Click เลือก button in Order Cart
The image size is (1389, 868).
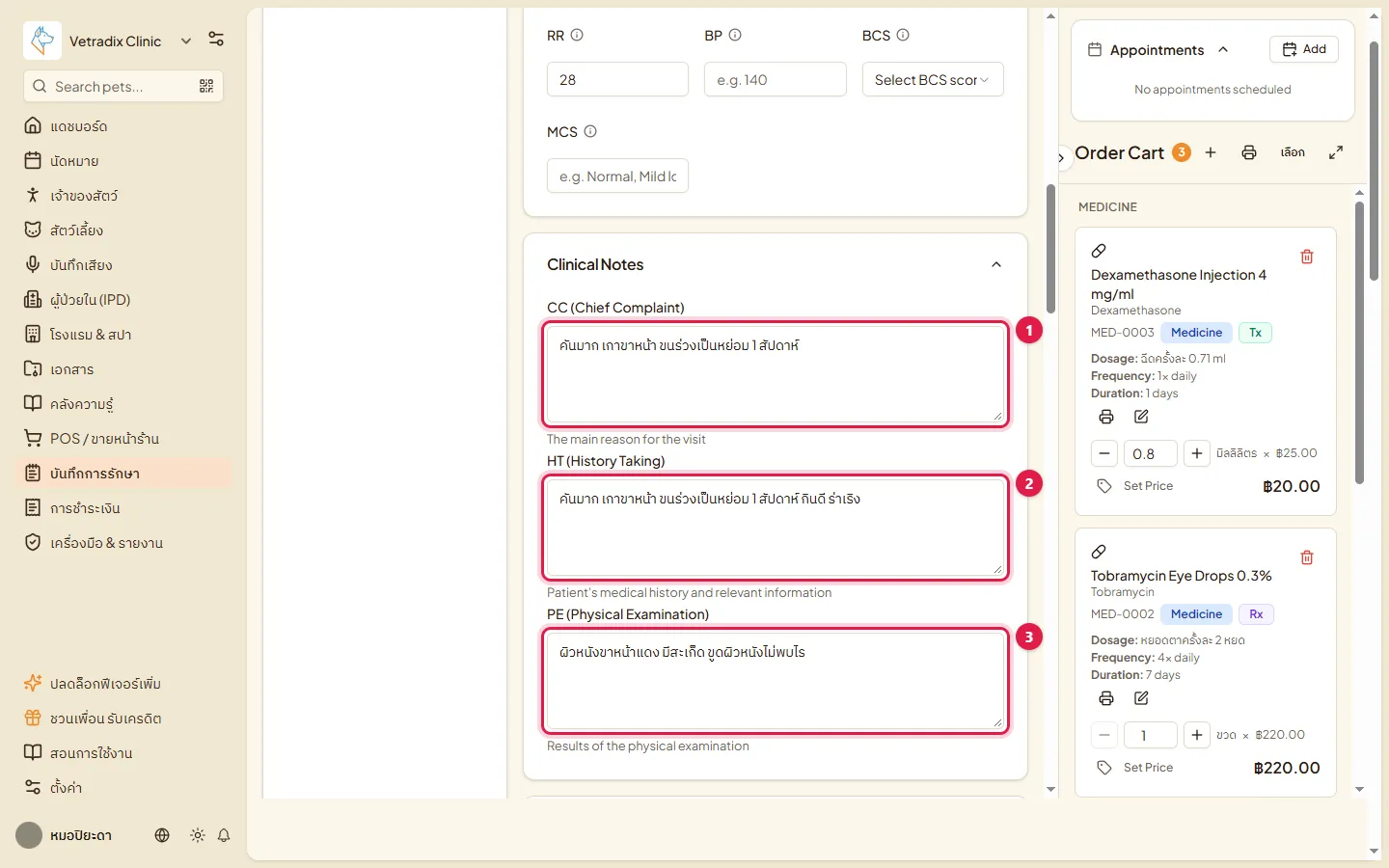point(1293,152)
